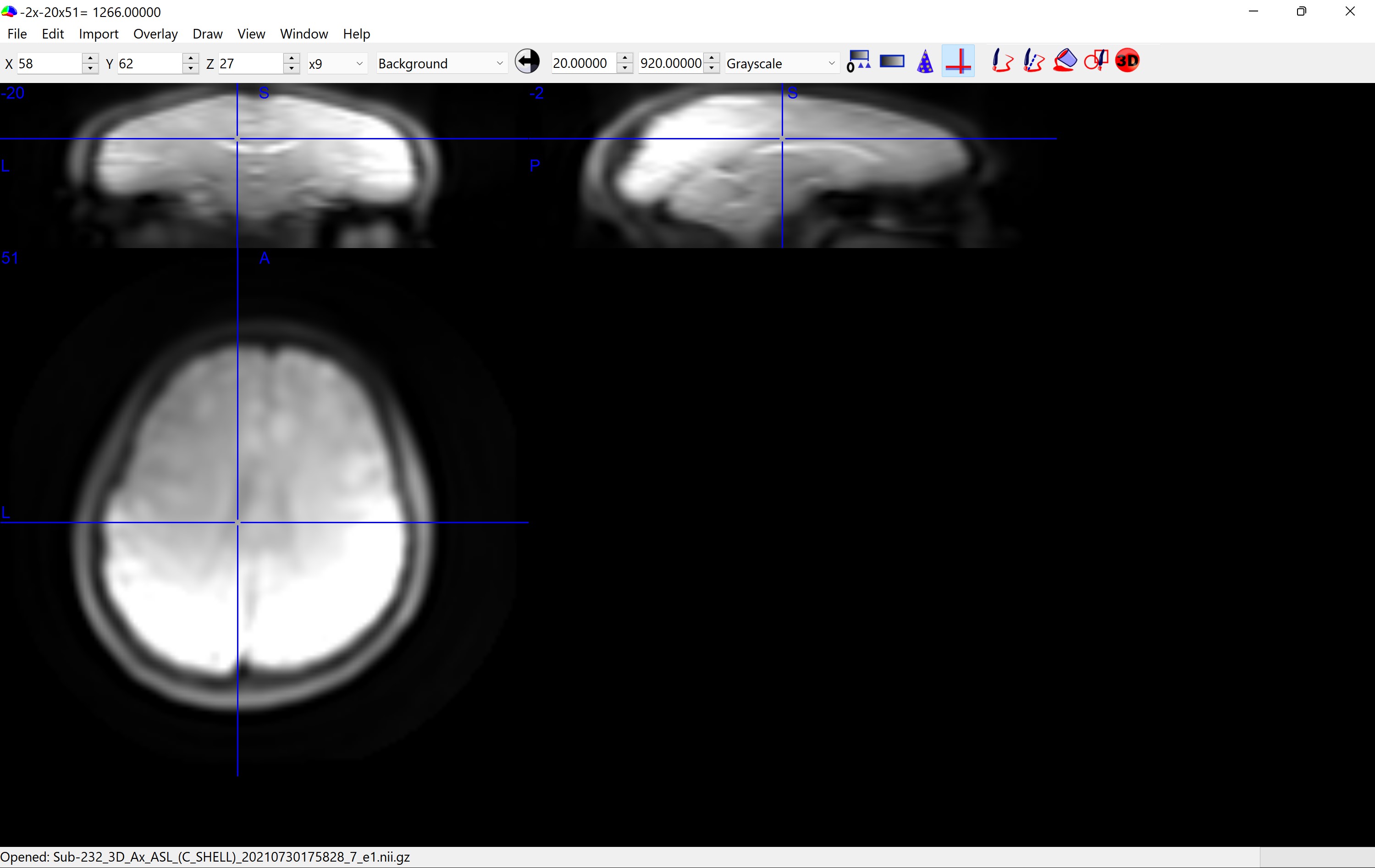The width and height of the screenshot is (1375, 868).
Task: Open the Overlay menu
Action: pyautogui.click(x=155, y=33)
